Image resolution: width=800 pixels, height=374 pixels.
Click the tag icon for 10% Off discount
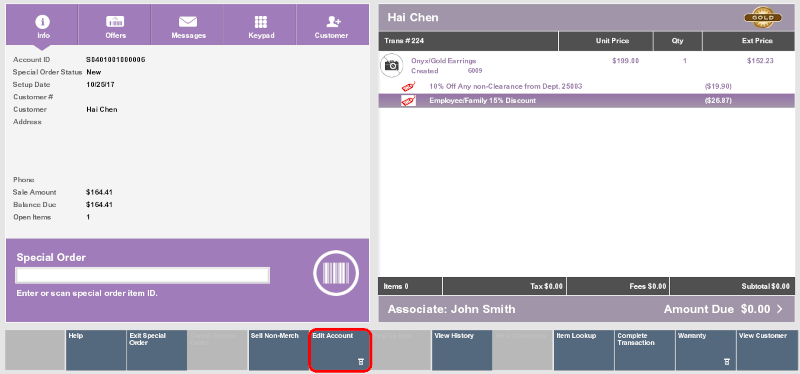click(x=408, y=86)
